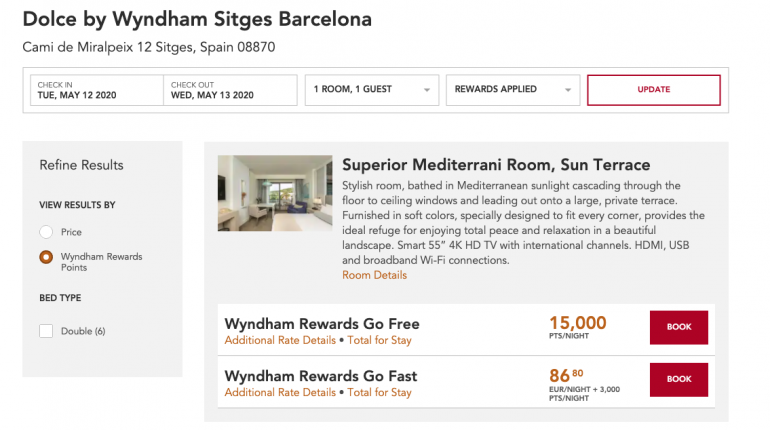Open the check-in date field
Image resolution: width=770 pixels, height=430 pixels.
[96, 90]
